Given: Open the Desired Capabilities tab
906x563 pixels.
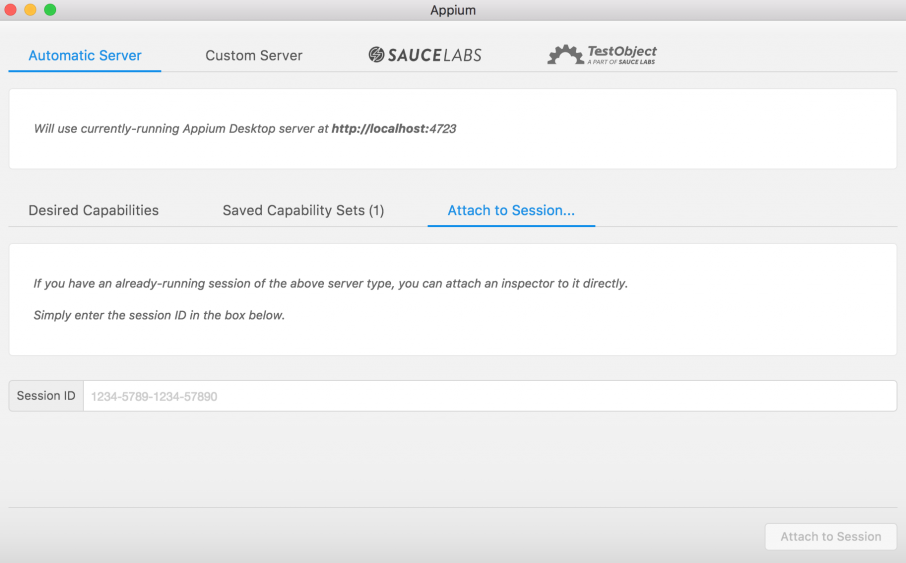Looking at the screenshot, I should 93,210.
